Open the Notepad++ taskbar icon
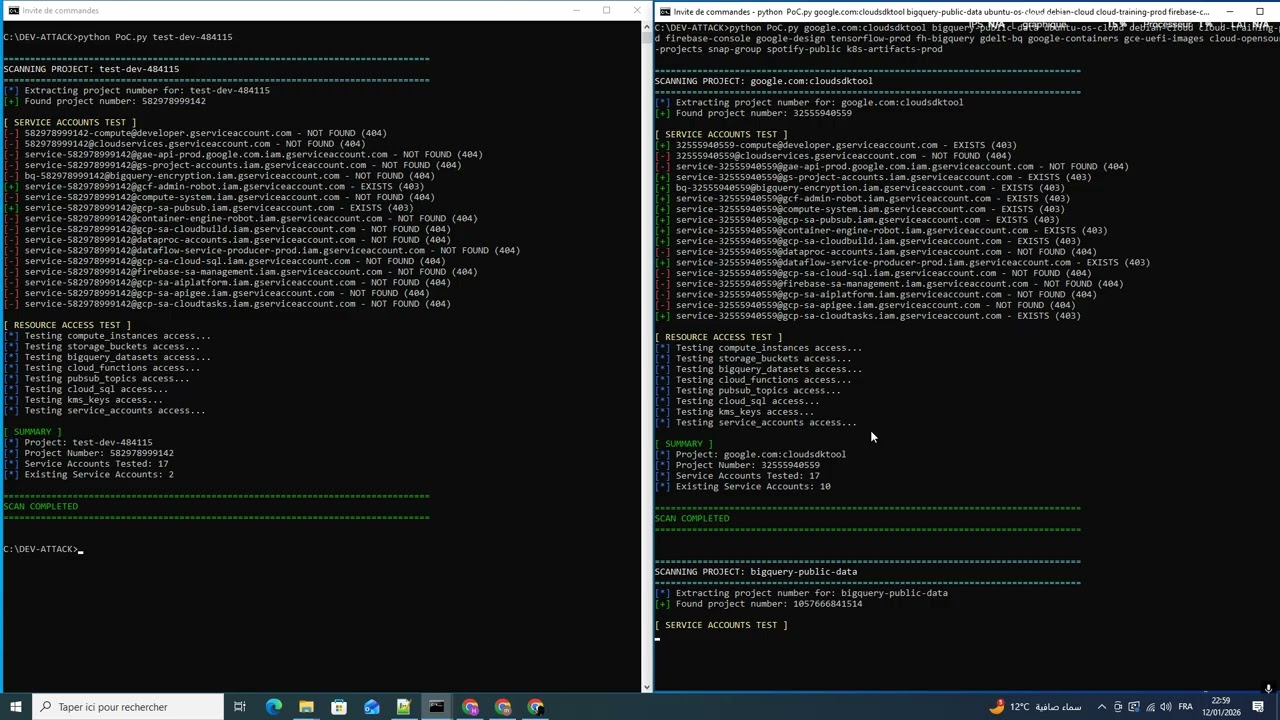Image resolution: width=1280 pixels, height=720 pixels. tap(404, 707)
